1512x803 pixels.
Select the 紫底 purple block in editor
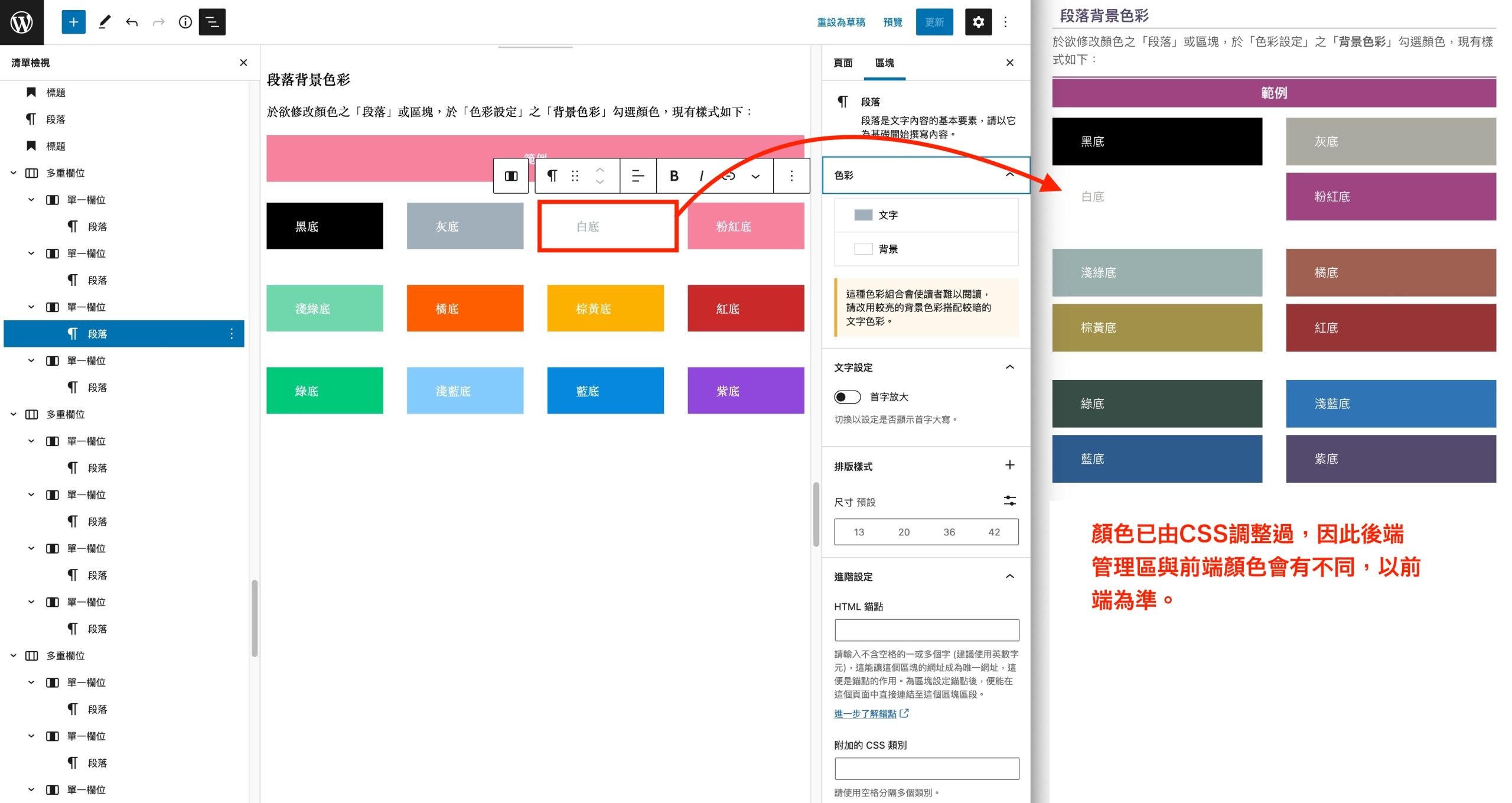(745, 391)
